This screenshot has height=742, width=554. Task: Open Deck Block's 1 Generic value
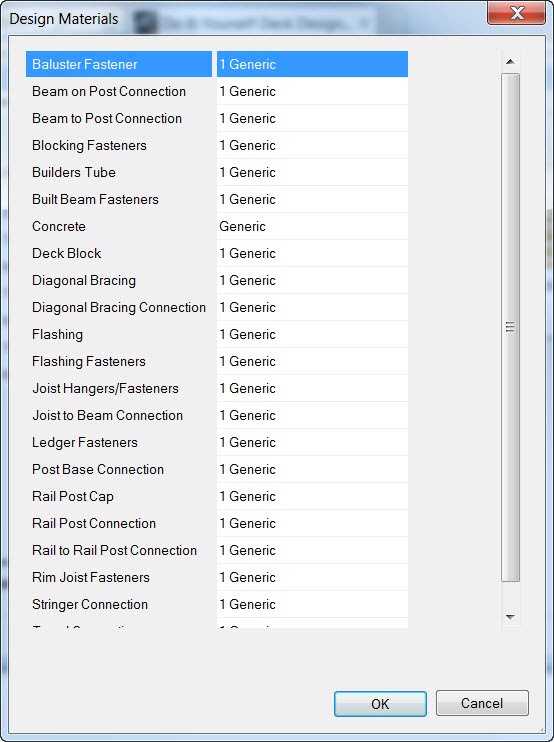point(312,253)
